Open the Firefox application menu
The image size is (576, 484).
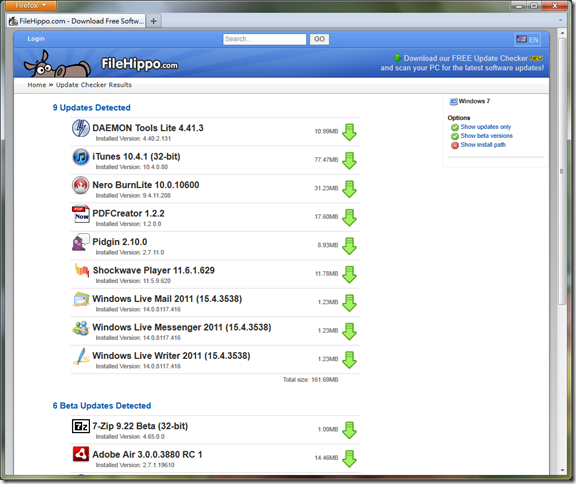pyautogui.click(x=30, y=6)
